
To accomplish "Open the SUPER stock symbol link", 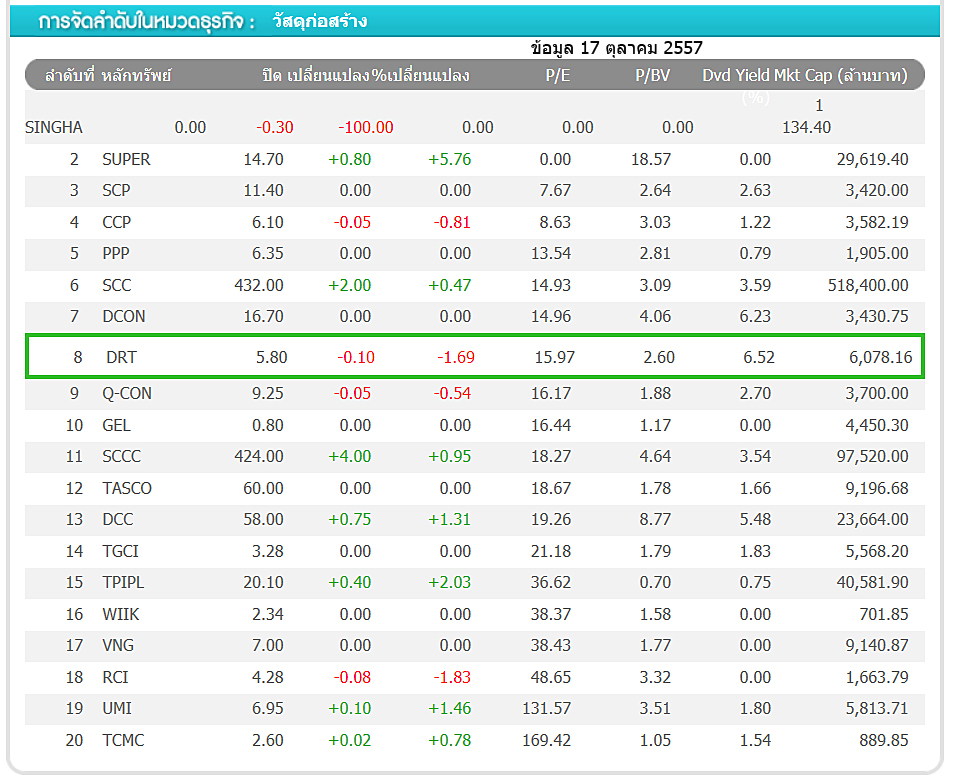I will (x=126, y=159).
